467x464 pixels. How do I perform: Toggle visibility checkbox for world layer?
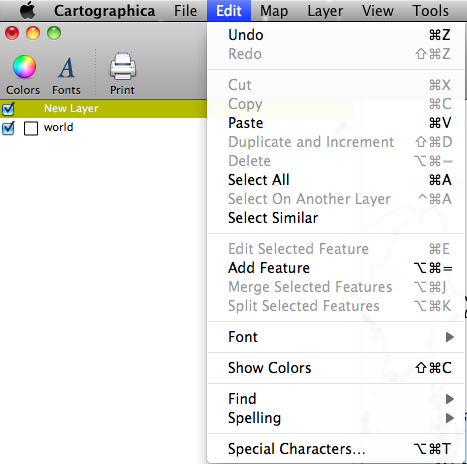click(8, 128)
